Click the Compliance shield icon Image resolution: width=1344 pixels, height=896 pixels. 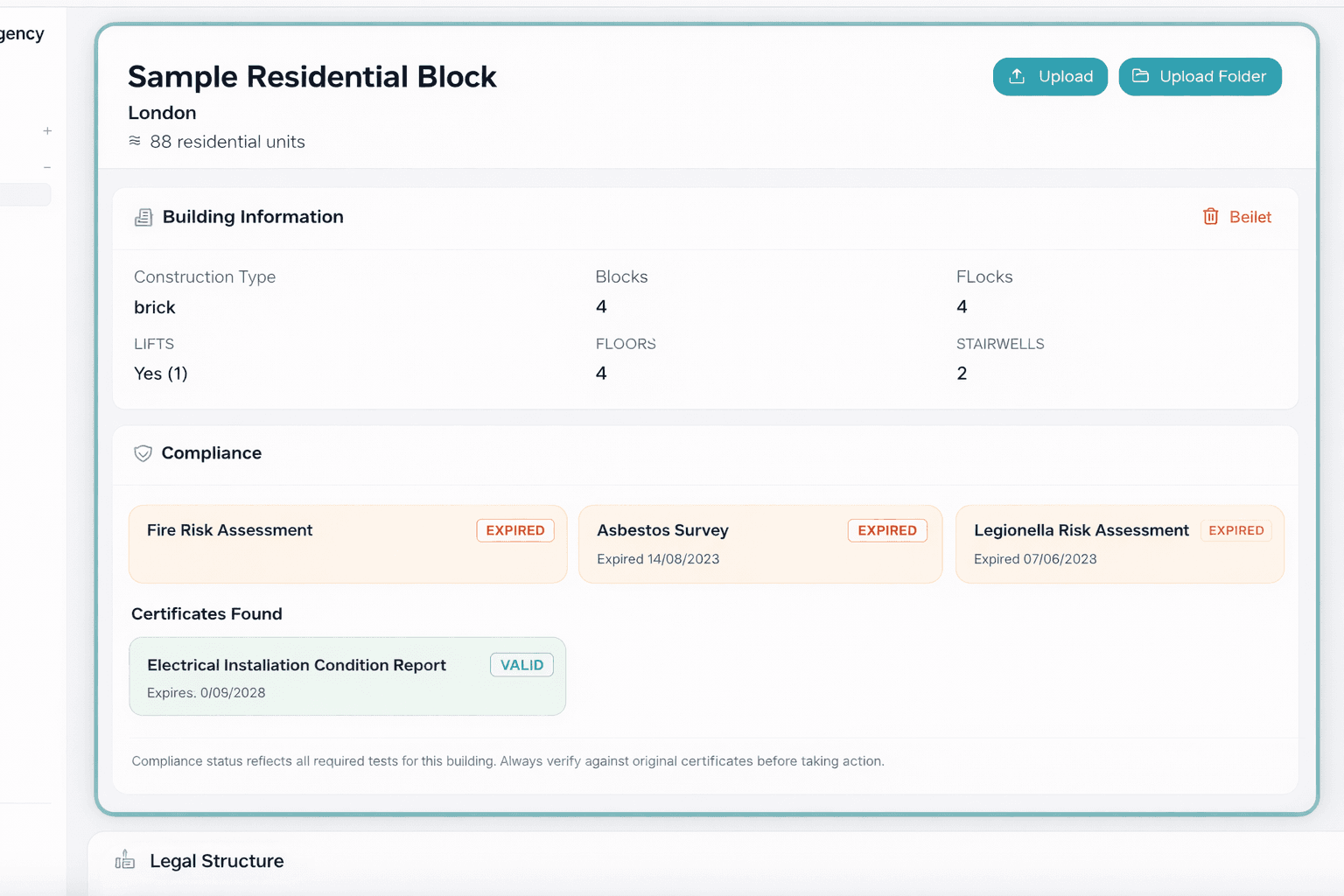tap(143, 453)
